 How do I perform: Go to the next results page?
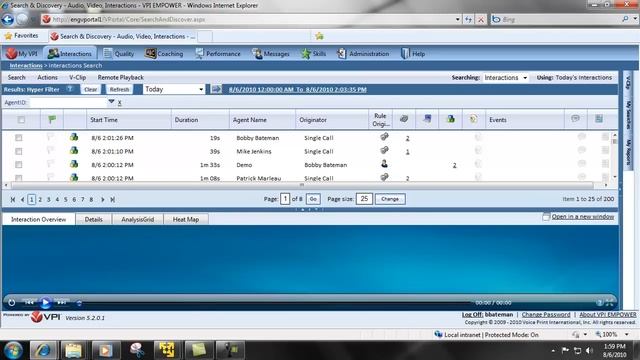(102, 199)
